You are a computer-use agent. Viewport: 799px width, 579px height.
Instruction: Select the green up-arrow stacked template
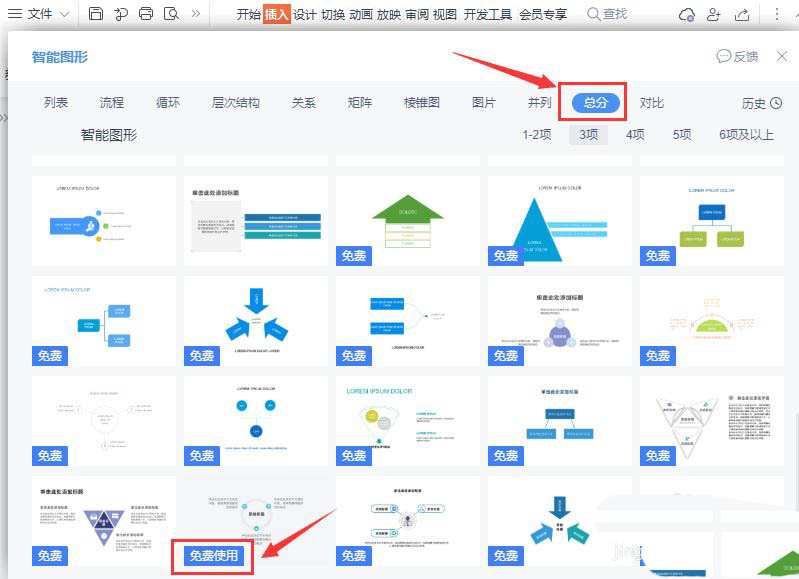click(408, 221)
